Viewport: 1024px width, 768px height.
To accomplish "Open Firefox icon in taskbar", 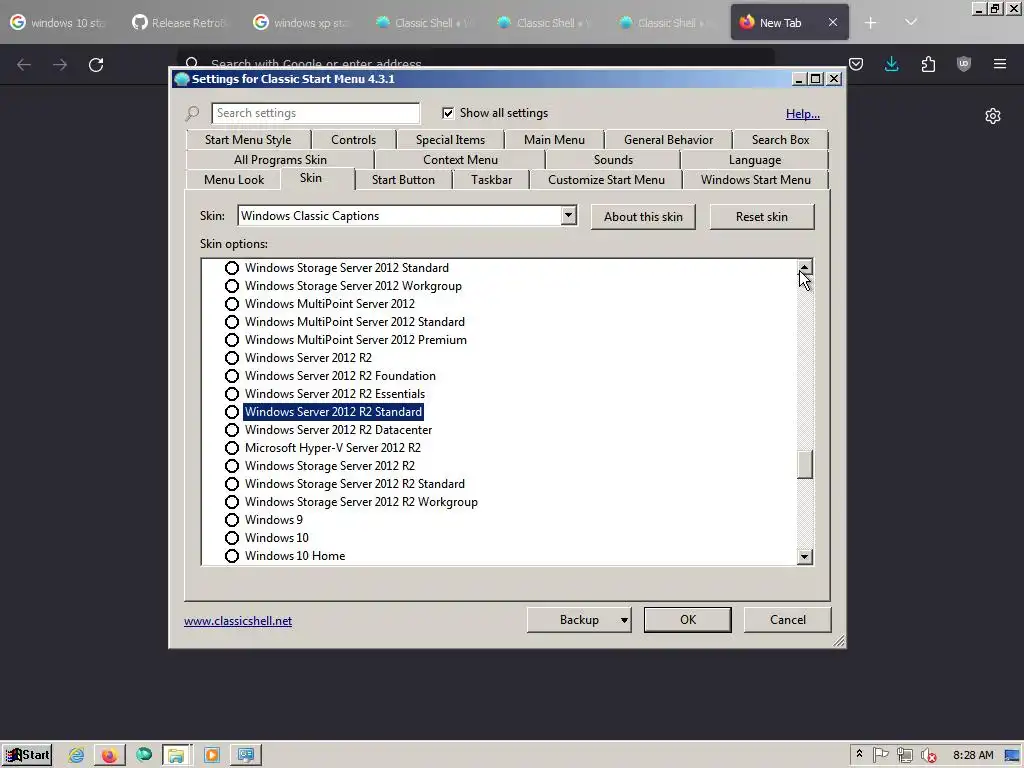I will (x=109, y=755).
